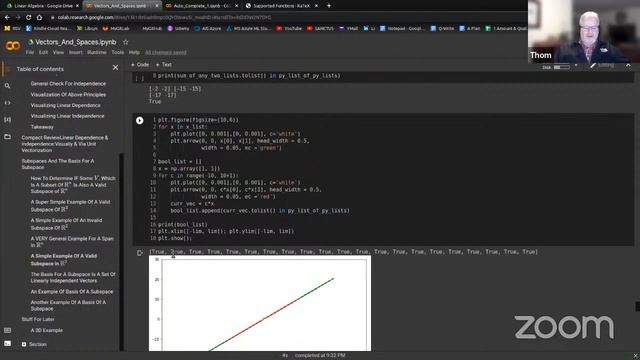Go to Subspaces And The Basis section

click(x=58, y=164)
